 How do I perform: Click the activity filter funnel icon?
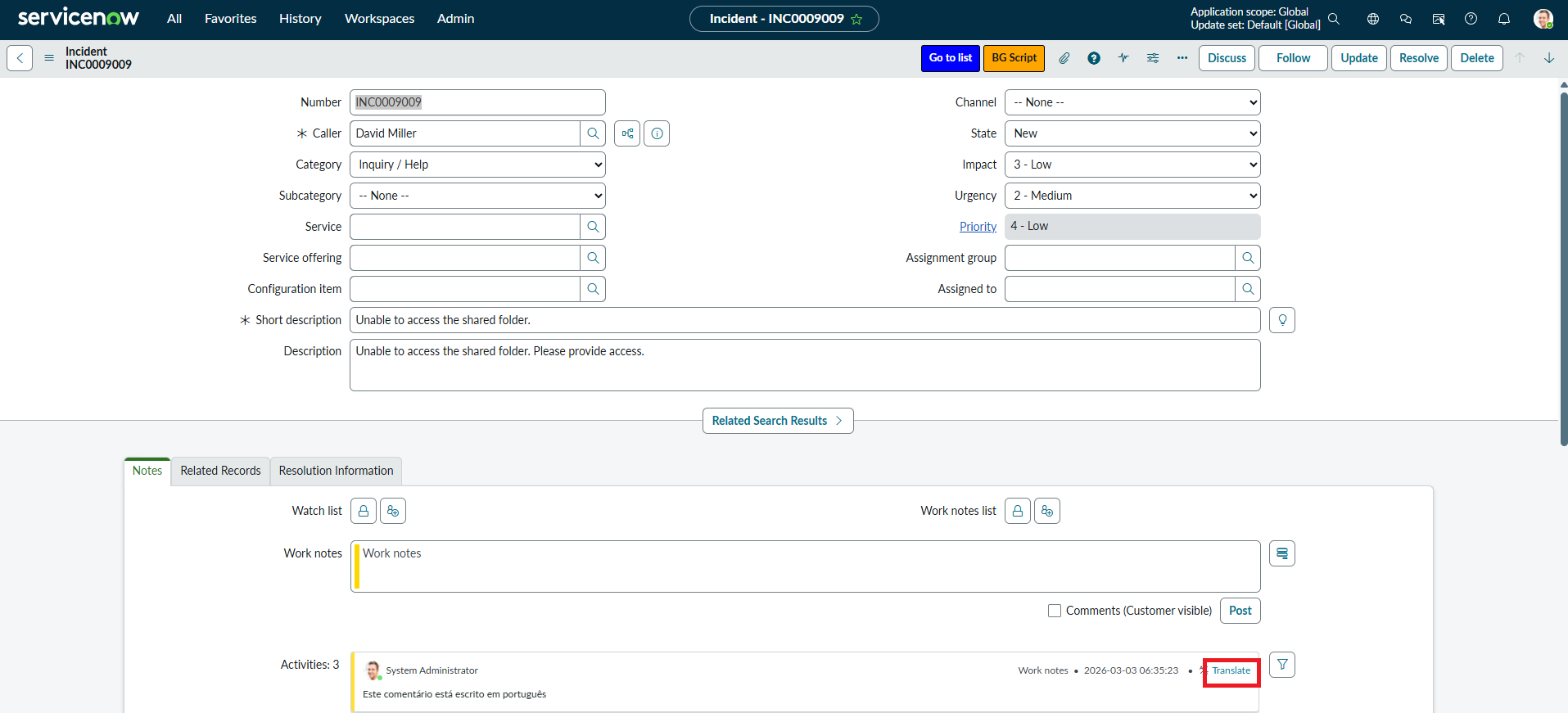click(x=1282, y=665)
